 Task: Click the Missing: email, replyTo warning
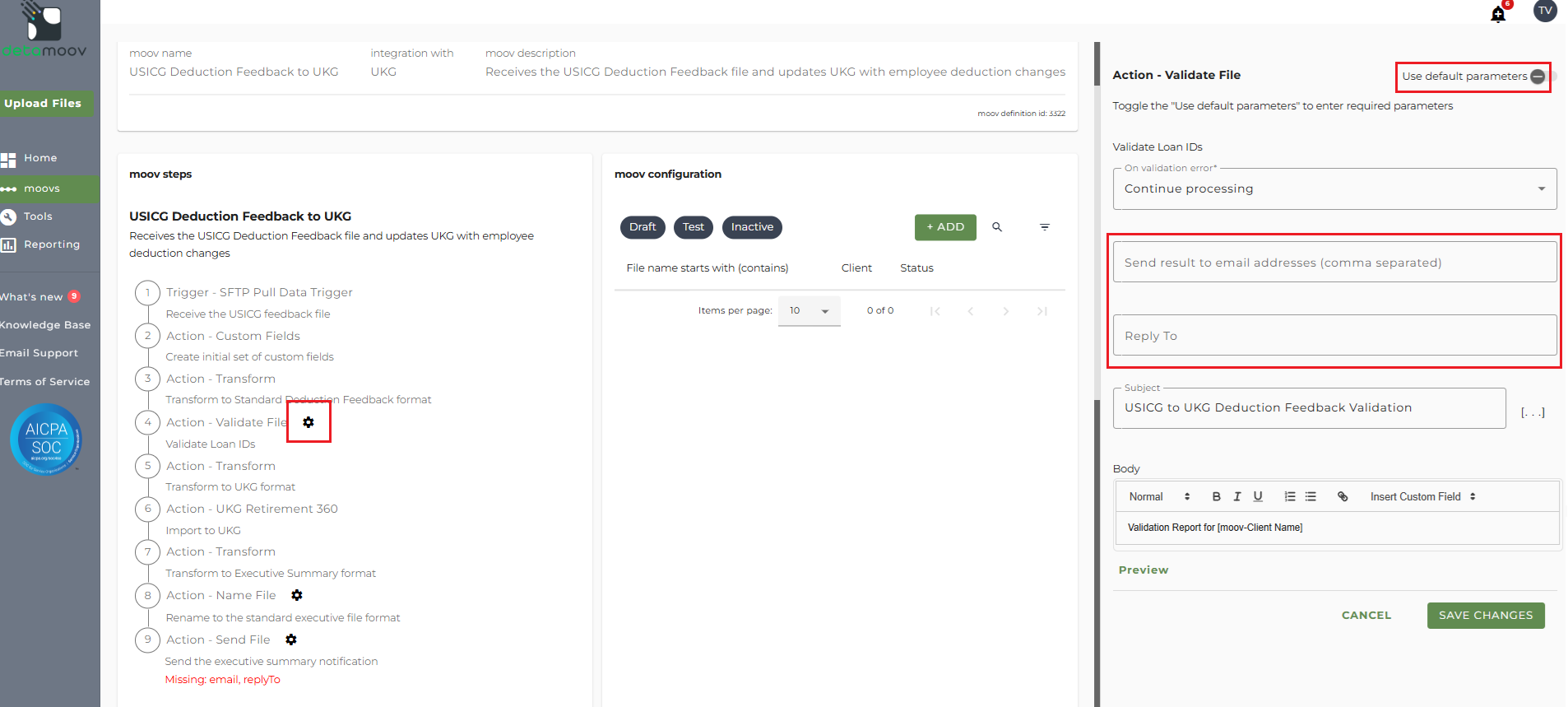pos(222,680)
